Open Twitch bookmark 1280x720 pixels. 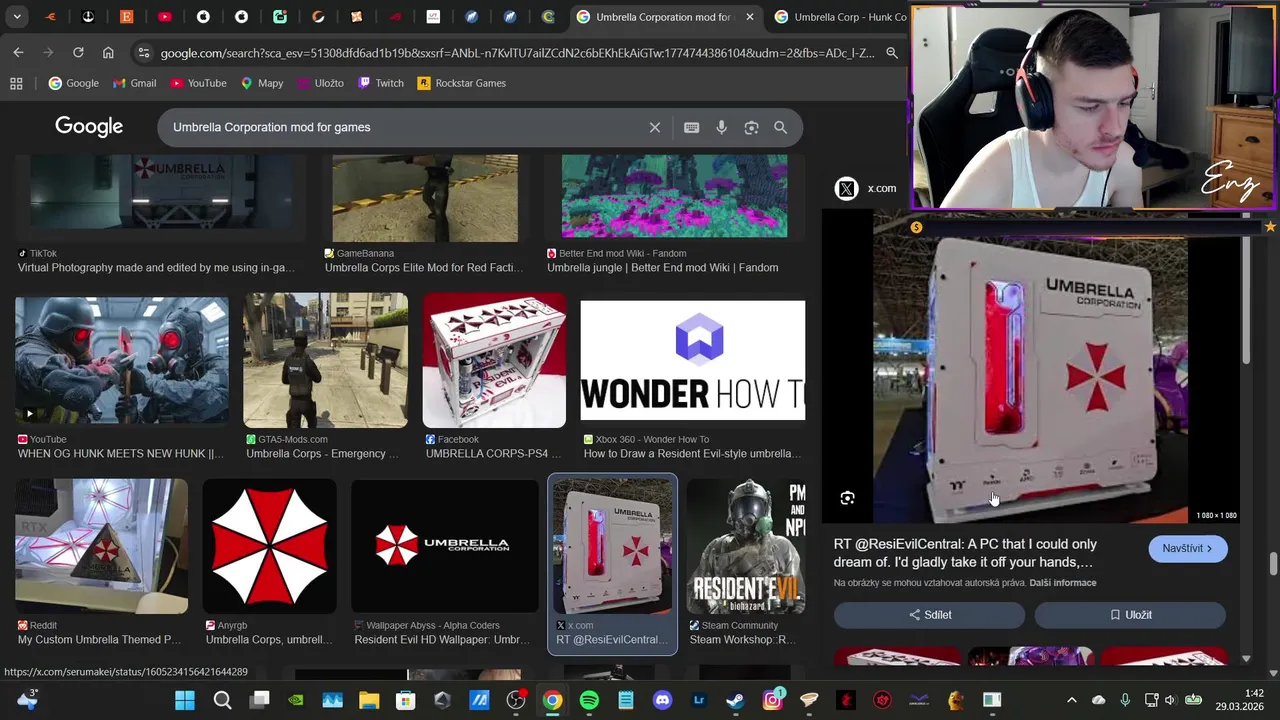(381, 83)
